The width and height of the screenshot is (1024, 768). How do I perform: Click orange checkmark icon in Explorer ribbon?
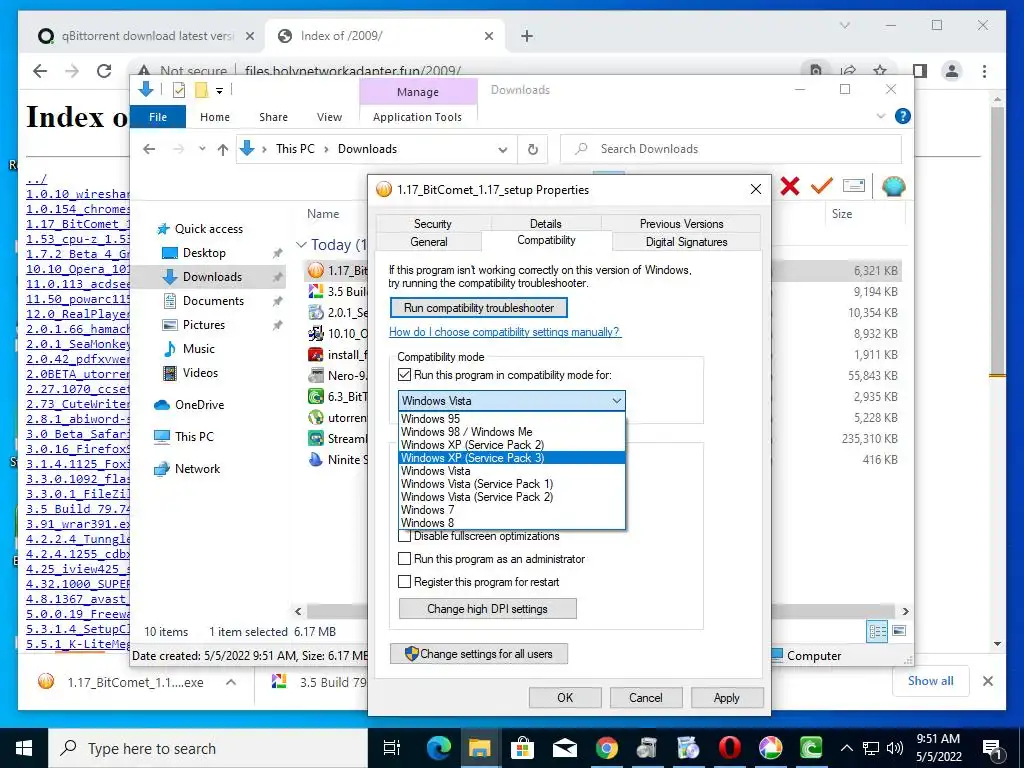click(x=821, y=187)
